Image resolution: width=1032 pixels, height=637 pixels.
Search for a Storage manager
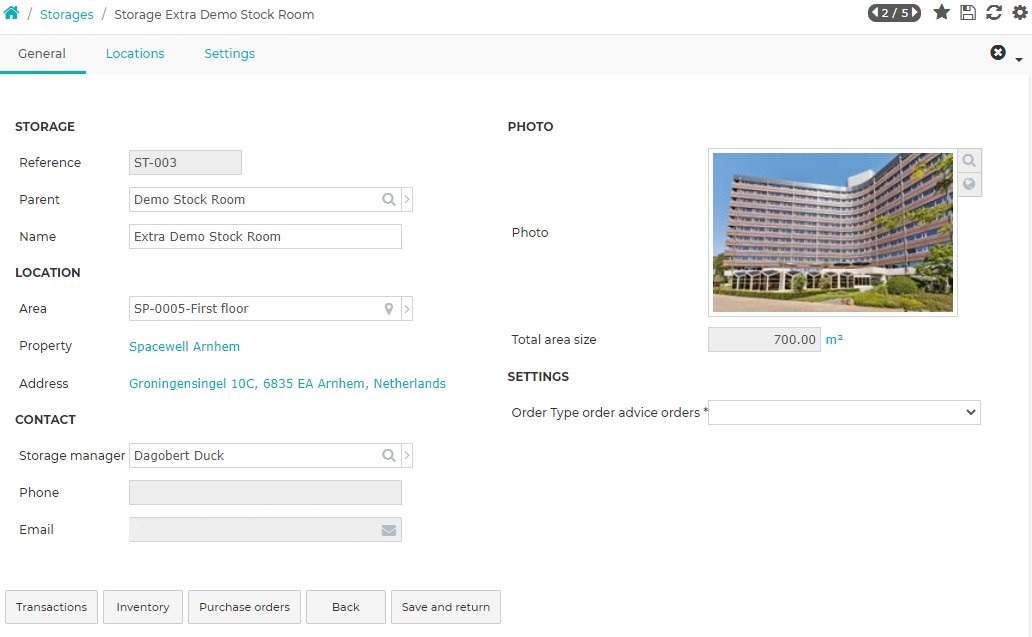coord(388,455)
